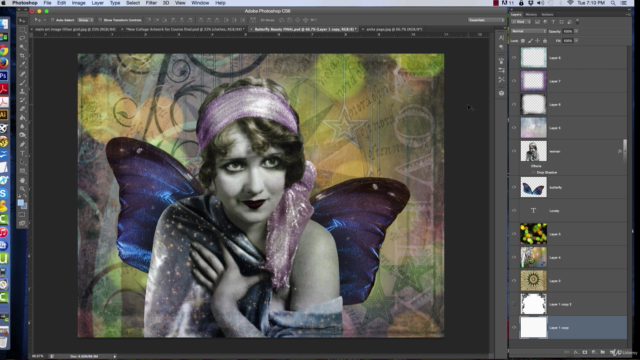Hide the selected Layer 1 copy layer
Viewport: 640px width, 360px height.
click(514, 327)
